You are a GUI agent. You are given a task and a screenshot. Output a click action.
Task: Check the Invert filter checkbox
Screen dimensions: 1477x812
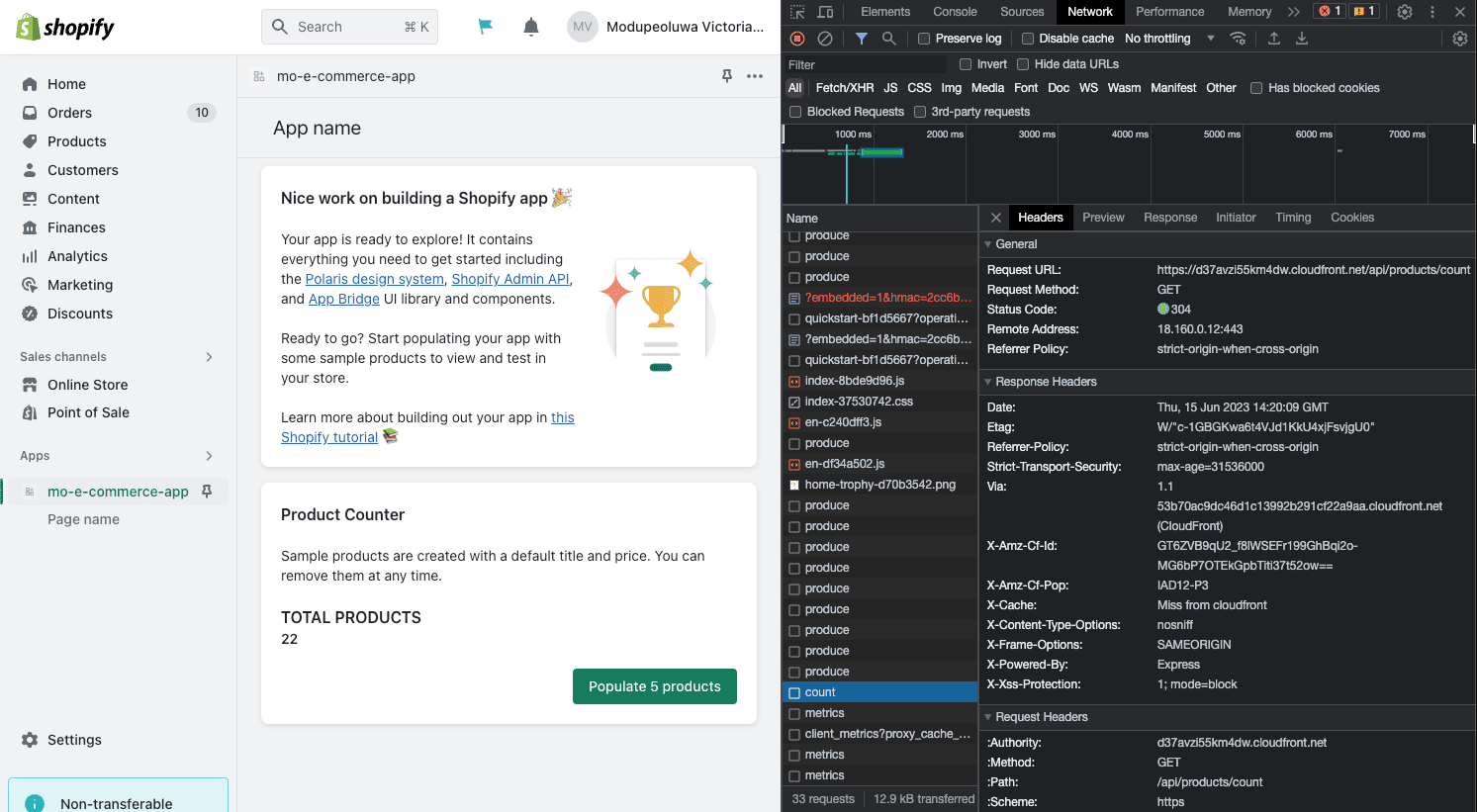pos(966,64)
